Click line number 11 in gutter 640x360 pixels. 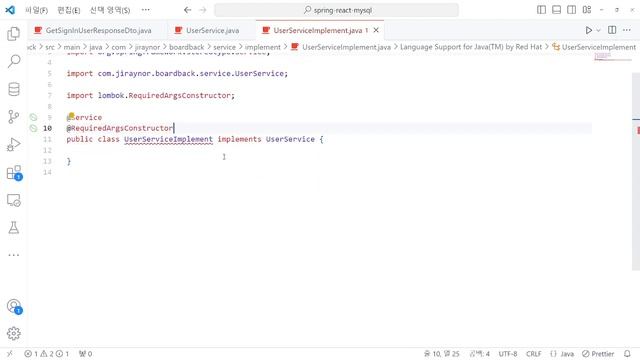click(x=47, y=139)
